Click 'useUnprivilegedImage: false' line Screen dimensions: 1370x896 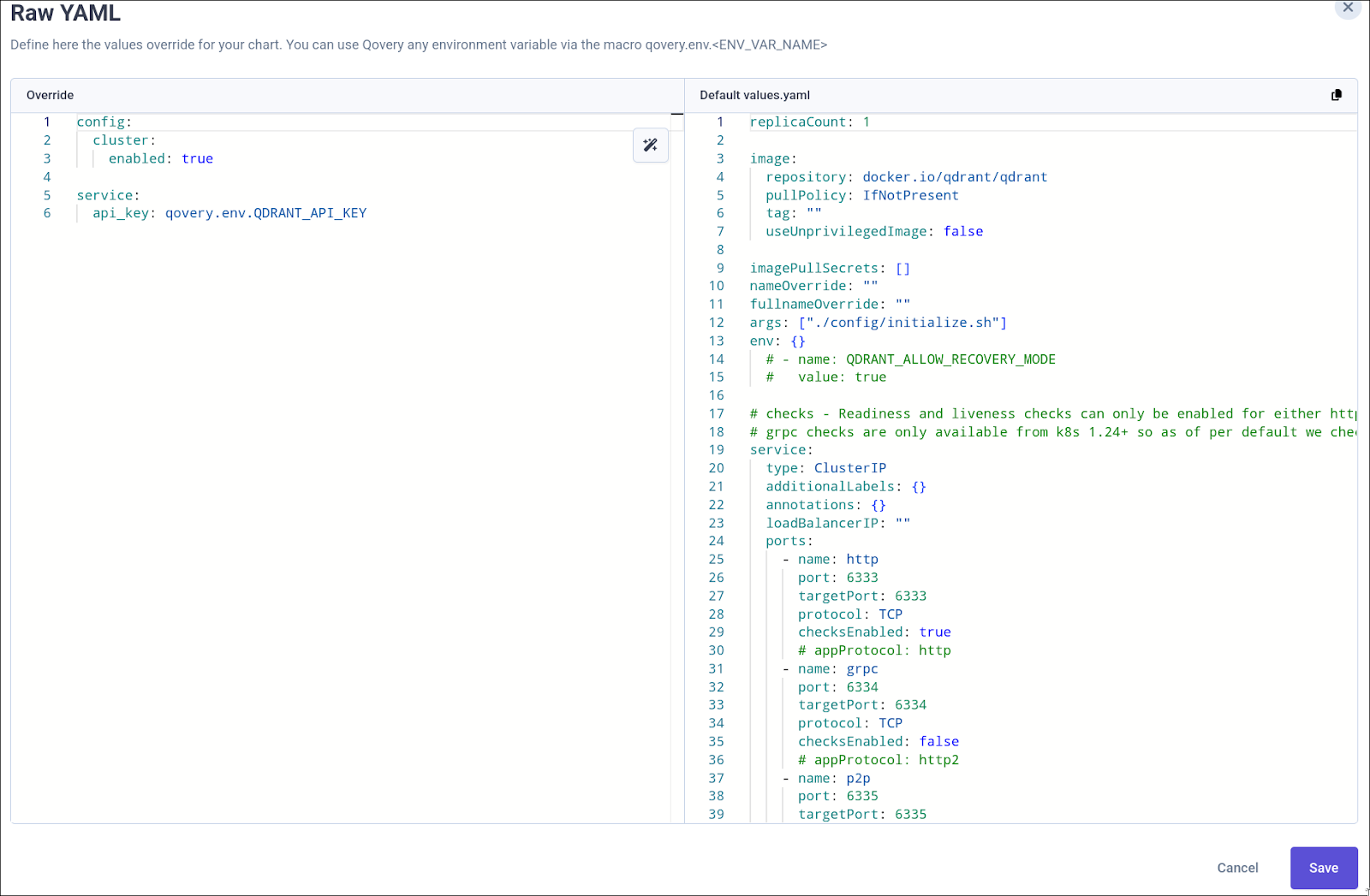pos(874,232)
